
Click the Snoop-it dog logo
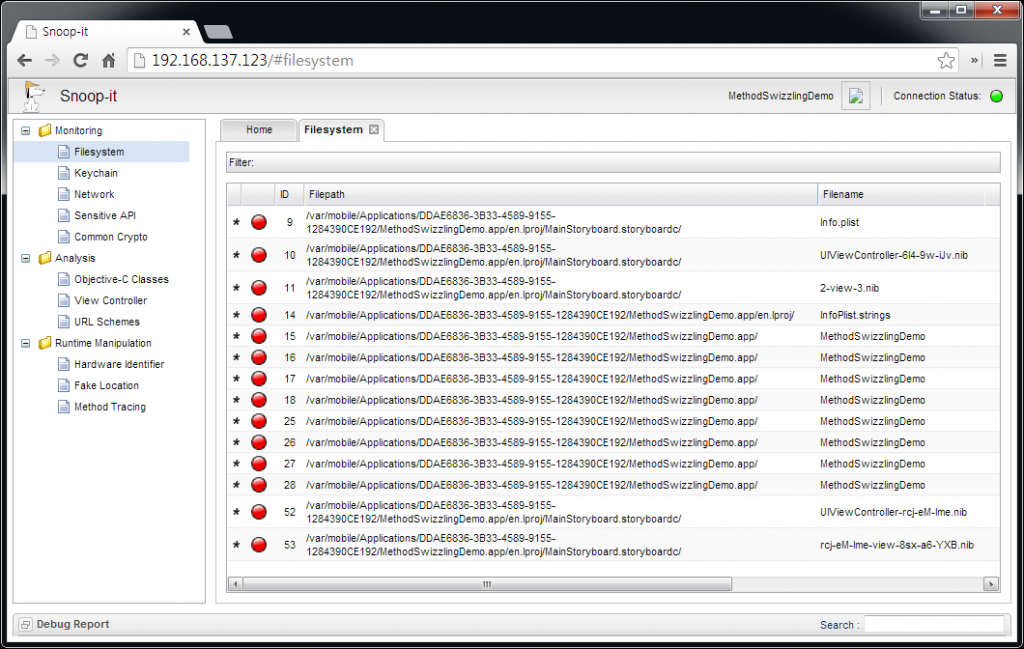[x=33, y=96]
